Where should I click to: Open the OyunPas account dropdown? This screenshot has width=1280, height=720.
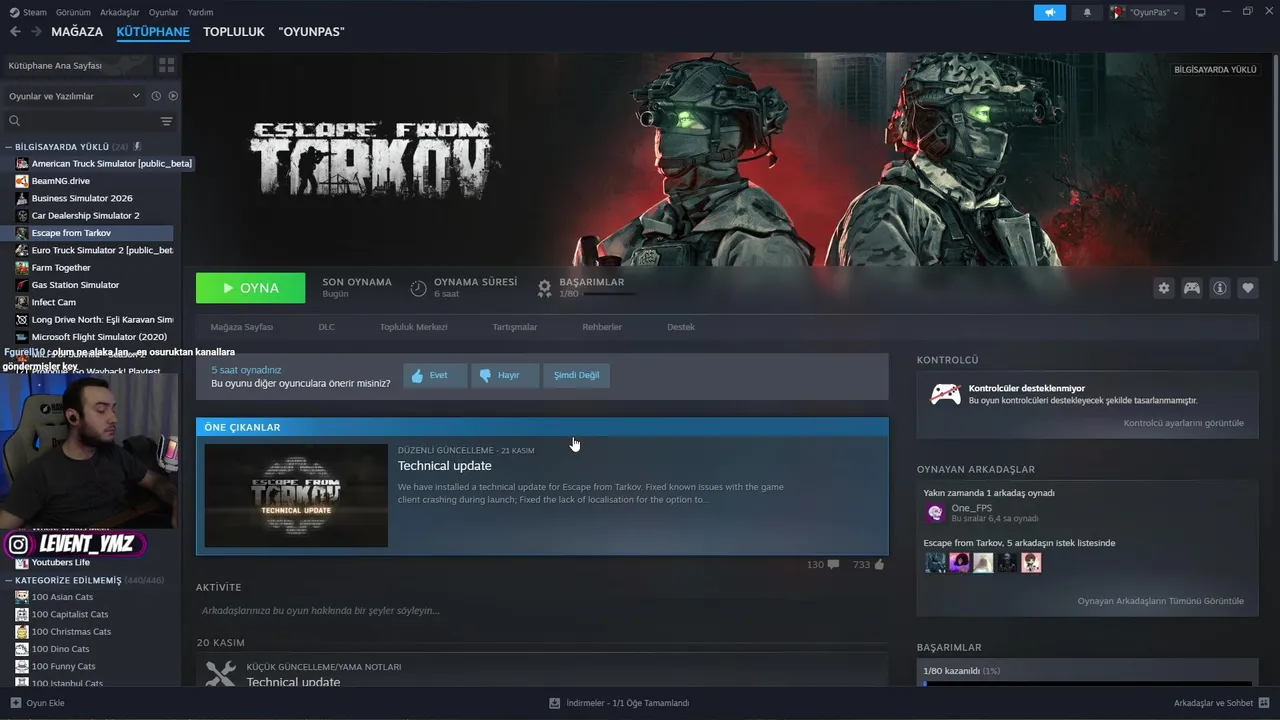tap(1146, 13)
